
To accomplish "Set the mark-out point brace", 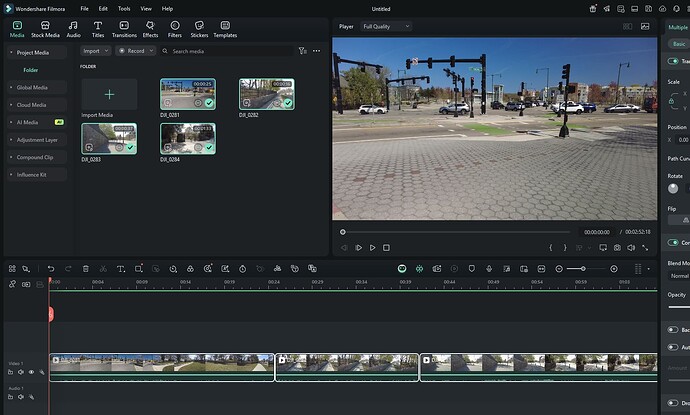I will point(565,248).
